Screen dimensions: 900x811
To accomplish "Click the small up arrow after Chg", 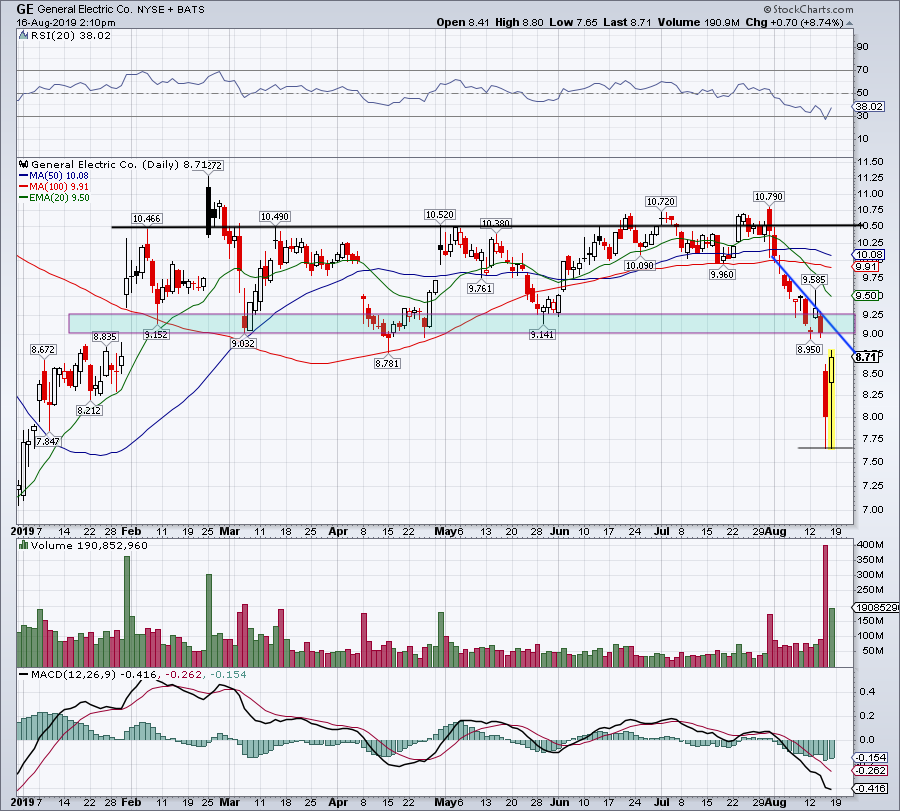I will tap(849, 24).
